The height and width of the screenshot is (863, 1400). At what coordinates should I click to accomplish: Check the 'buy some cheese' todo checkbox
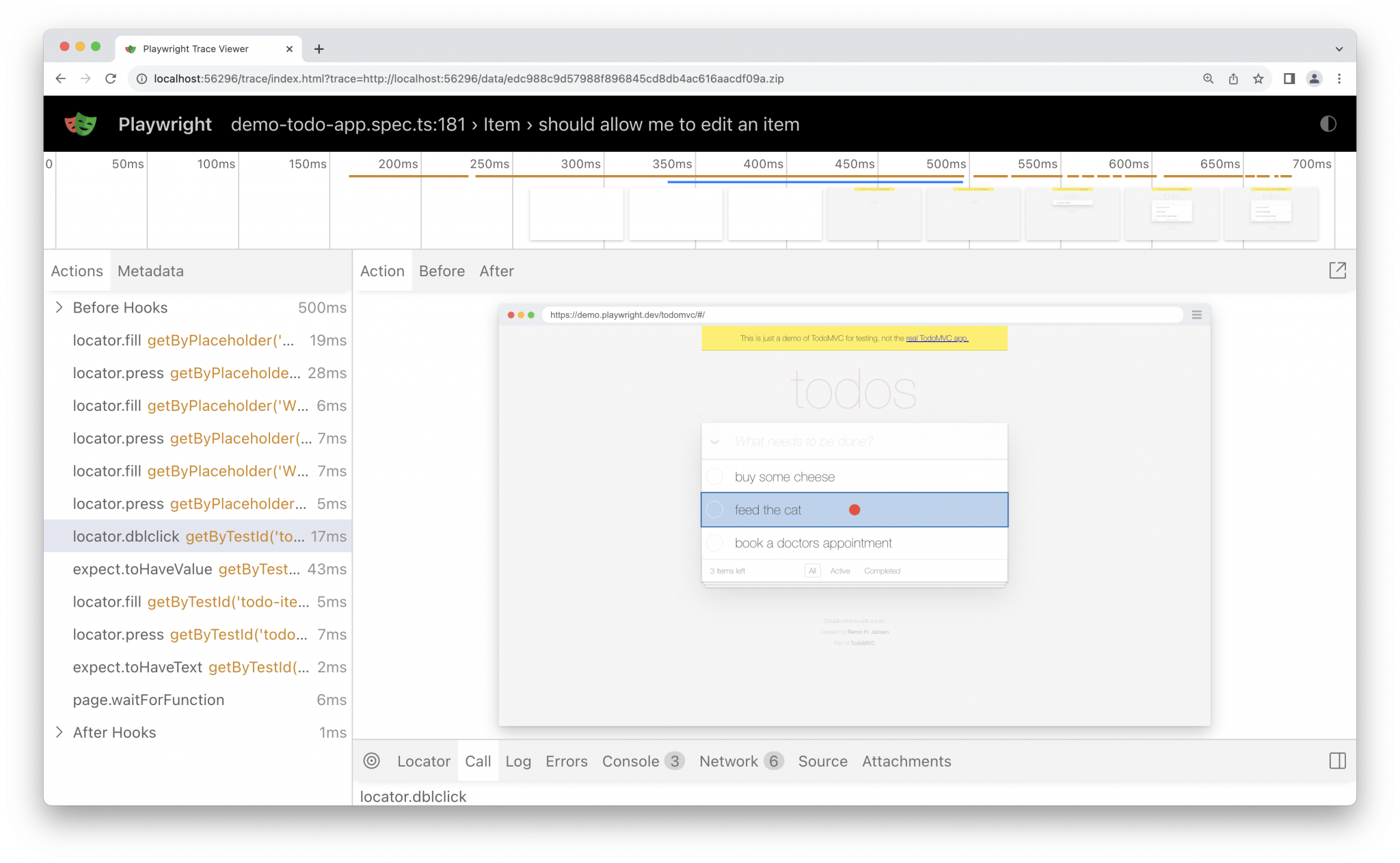tap(715, 476)
